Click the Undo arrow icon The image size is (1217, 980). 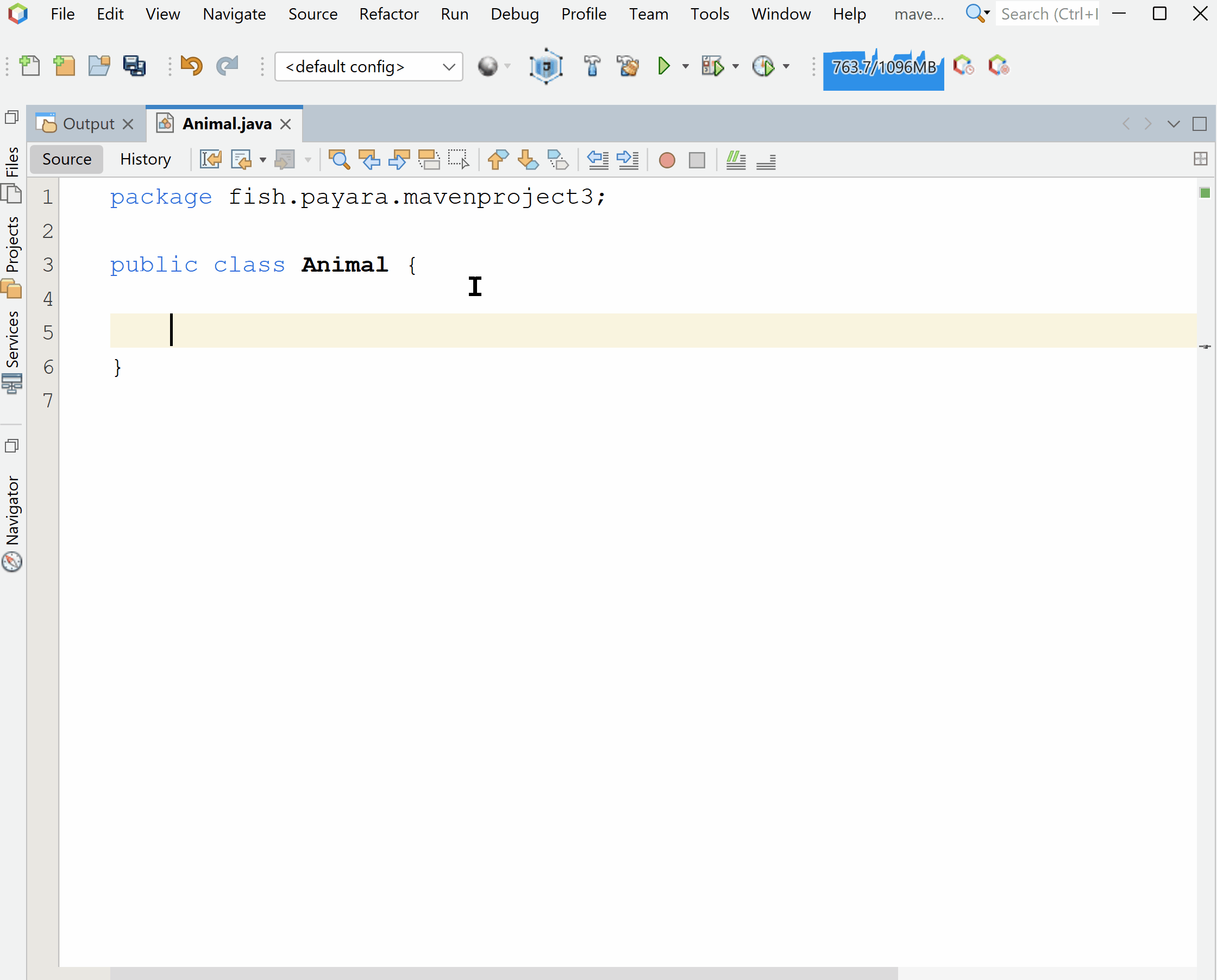point(191,66)
